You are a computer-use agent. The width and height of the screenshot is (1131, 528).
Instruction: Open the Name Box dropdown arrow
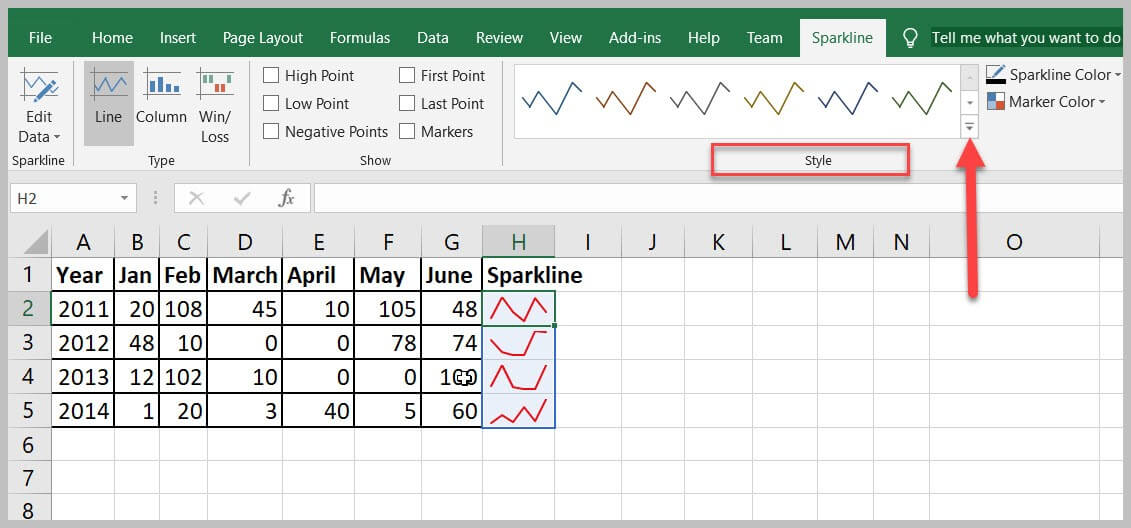pyautogui.click(x=124, y=199)
